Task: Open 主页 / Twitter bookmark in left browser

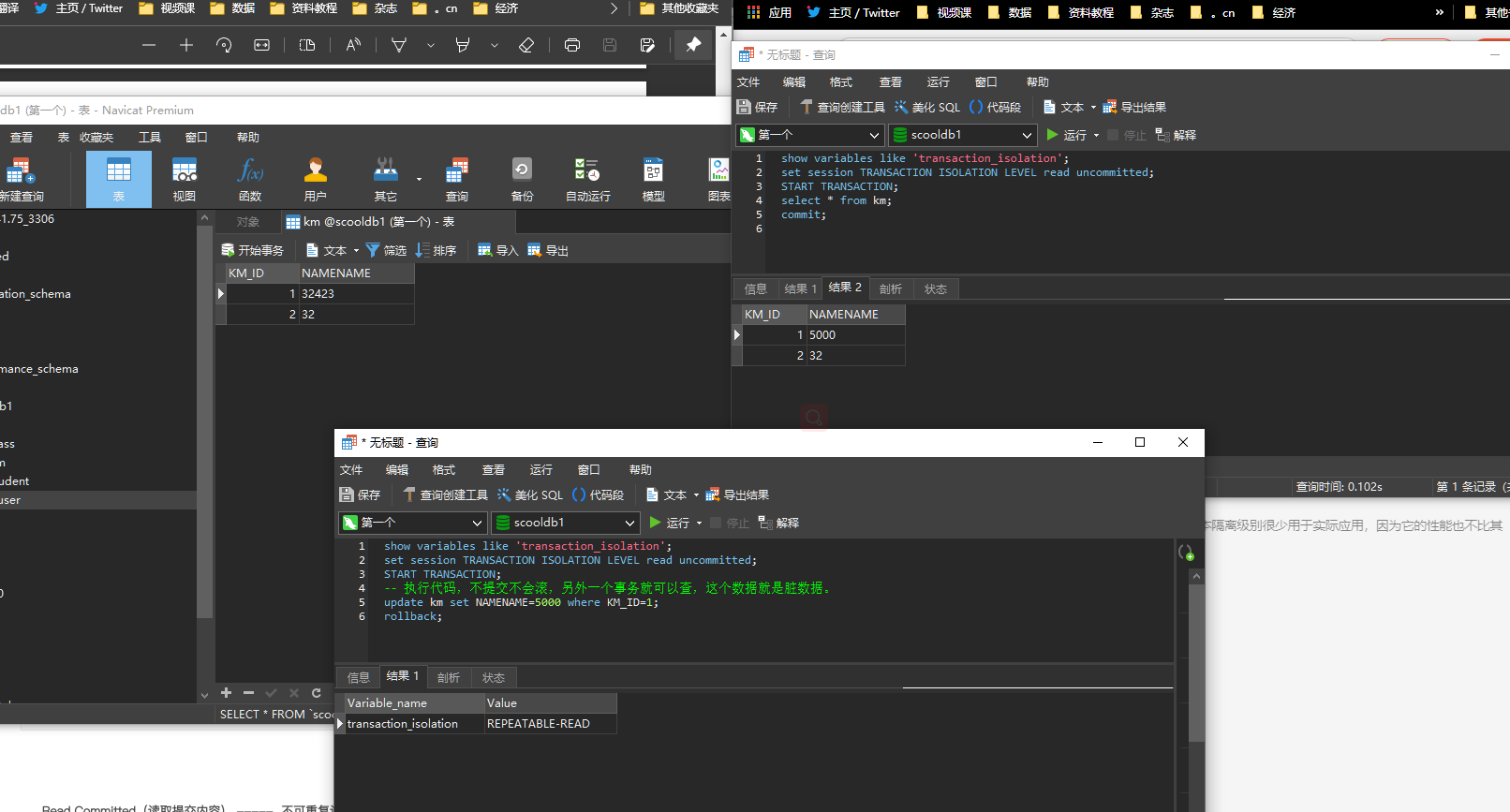Action: pos(79,8)
